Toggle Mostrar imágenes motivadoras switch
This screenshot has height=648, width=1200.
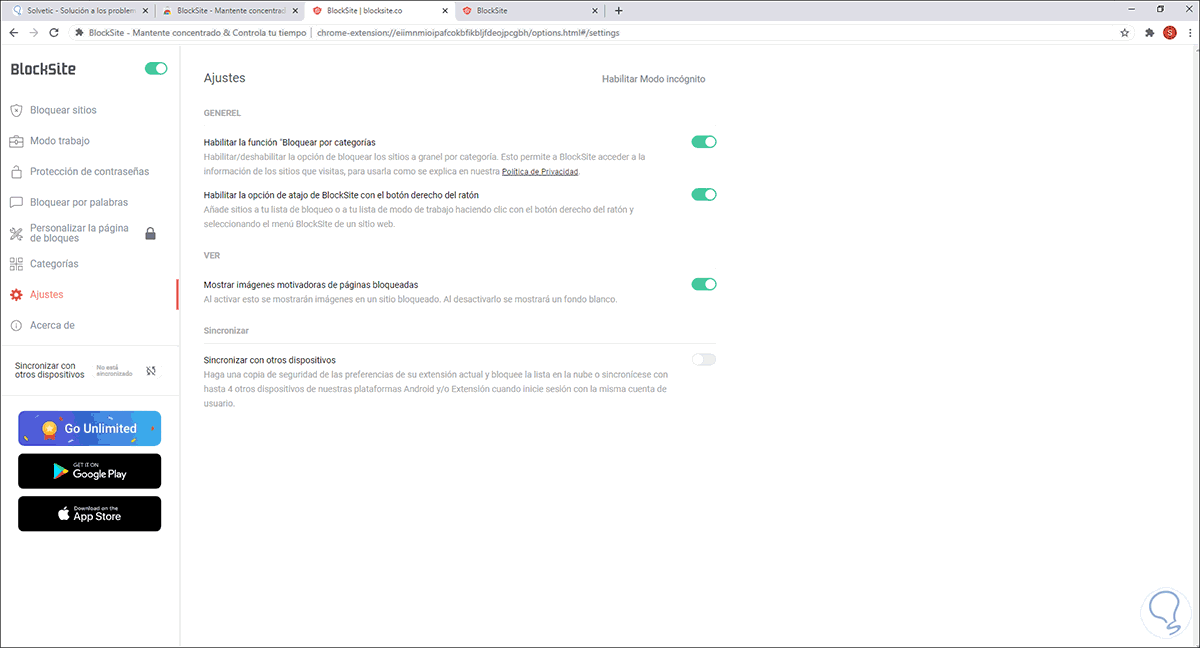[704, 284]
